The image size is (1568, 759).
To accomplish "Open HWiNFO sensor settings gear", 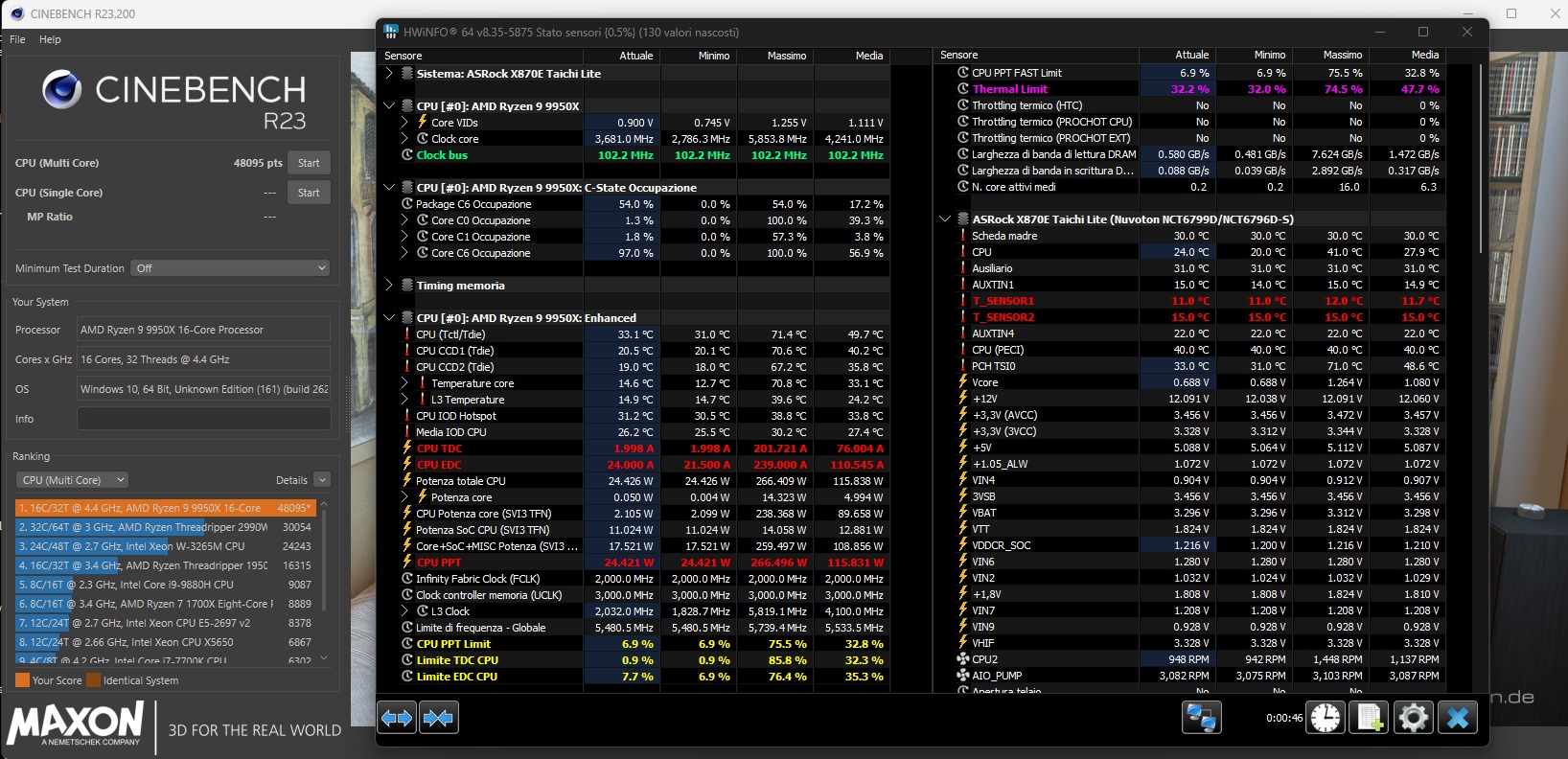I will pos(1413,717).
